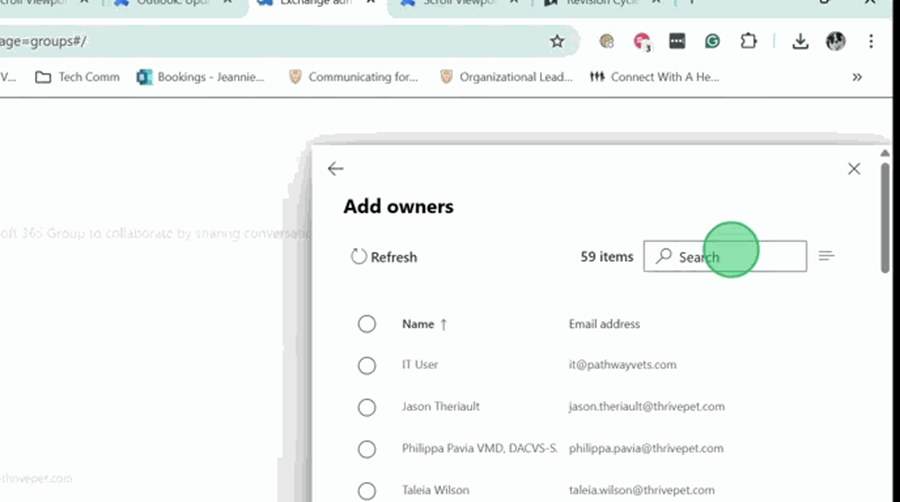
Task: Open Chrome downloads
Action: pyautogui.click(x=800, y=41)
